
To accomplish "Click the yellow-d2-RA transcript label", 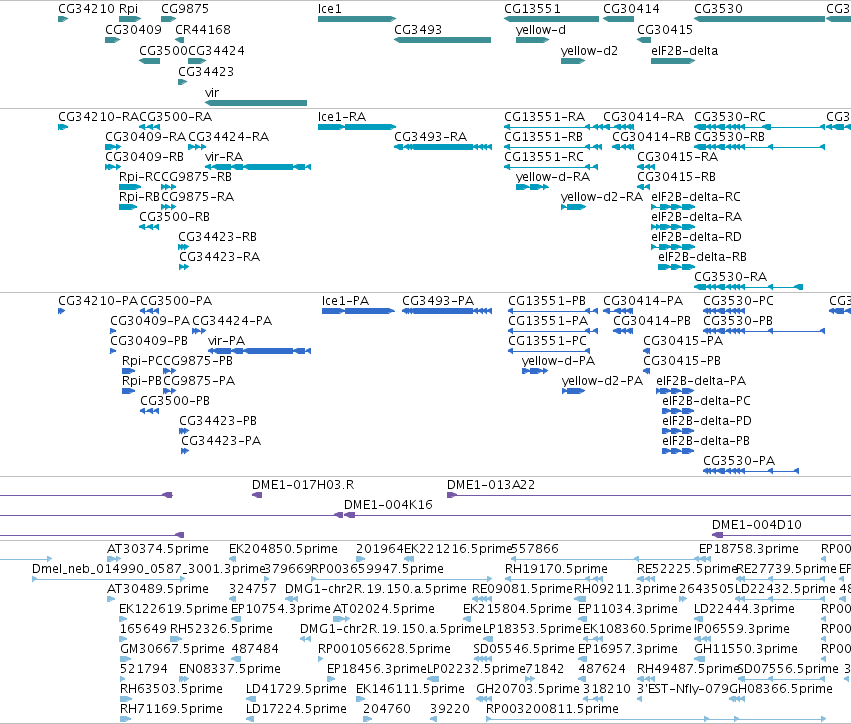I will point(602,197).
